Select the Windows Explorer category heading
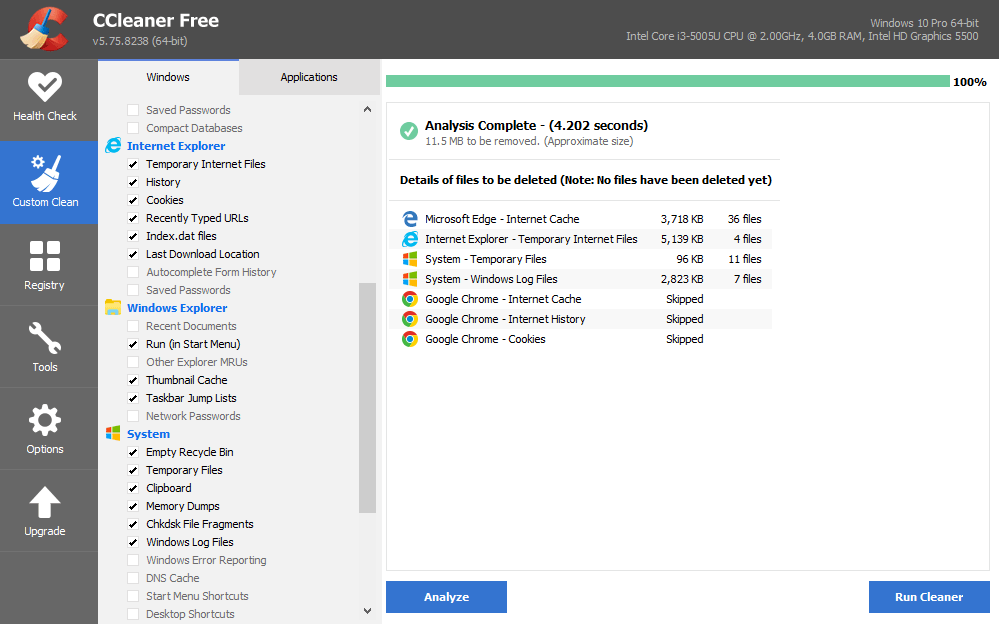The height and width of the screenshot is (624, 999). click(177, 307)
